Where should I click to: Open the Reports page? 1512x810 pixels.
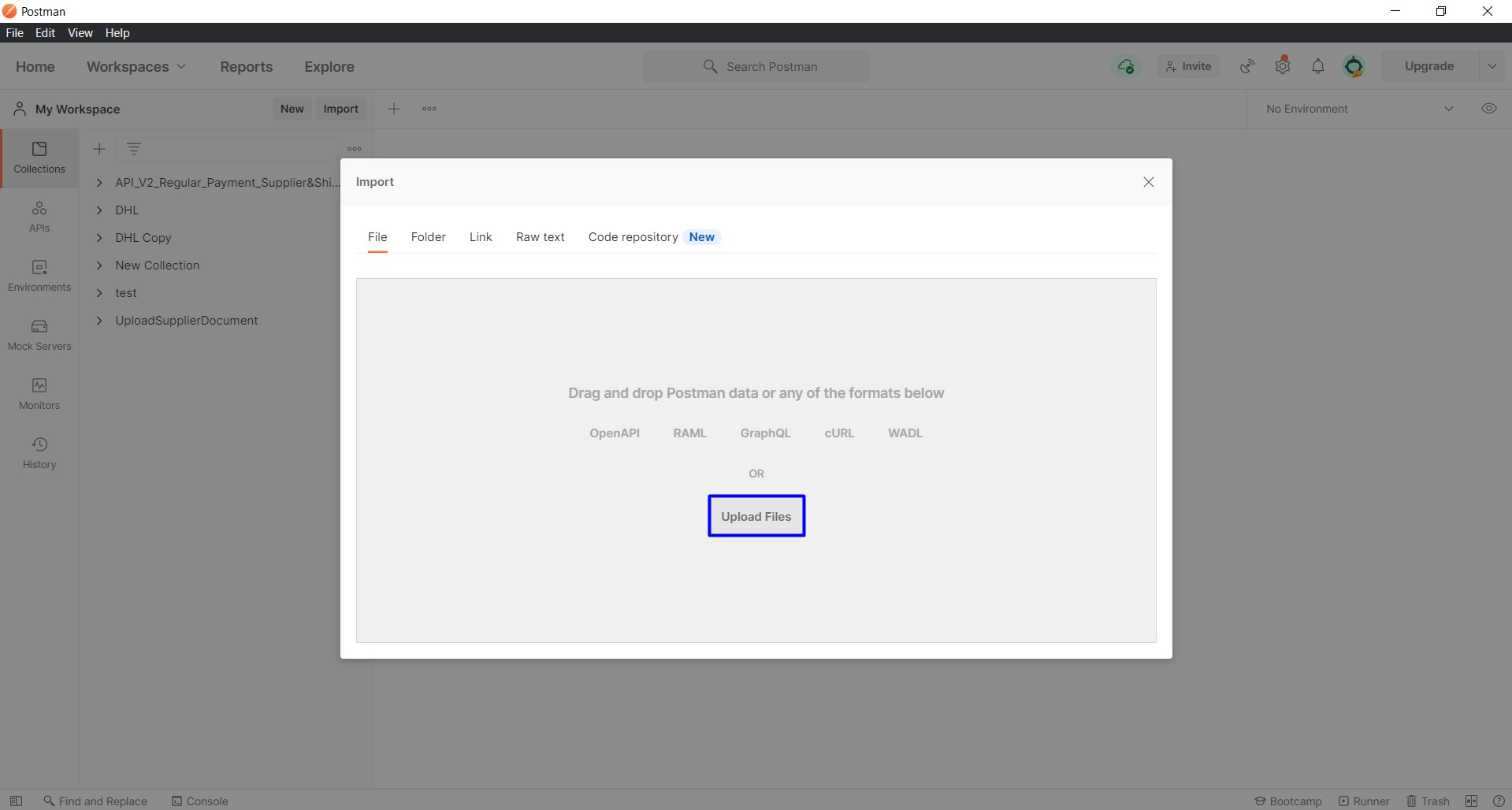[x=247, y=67]
